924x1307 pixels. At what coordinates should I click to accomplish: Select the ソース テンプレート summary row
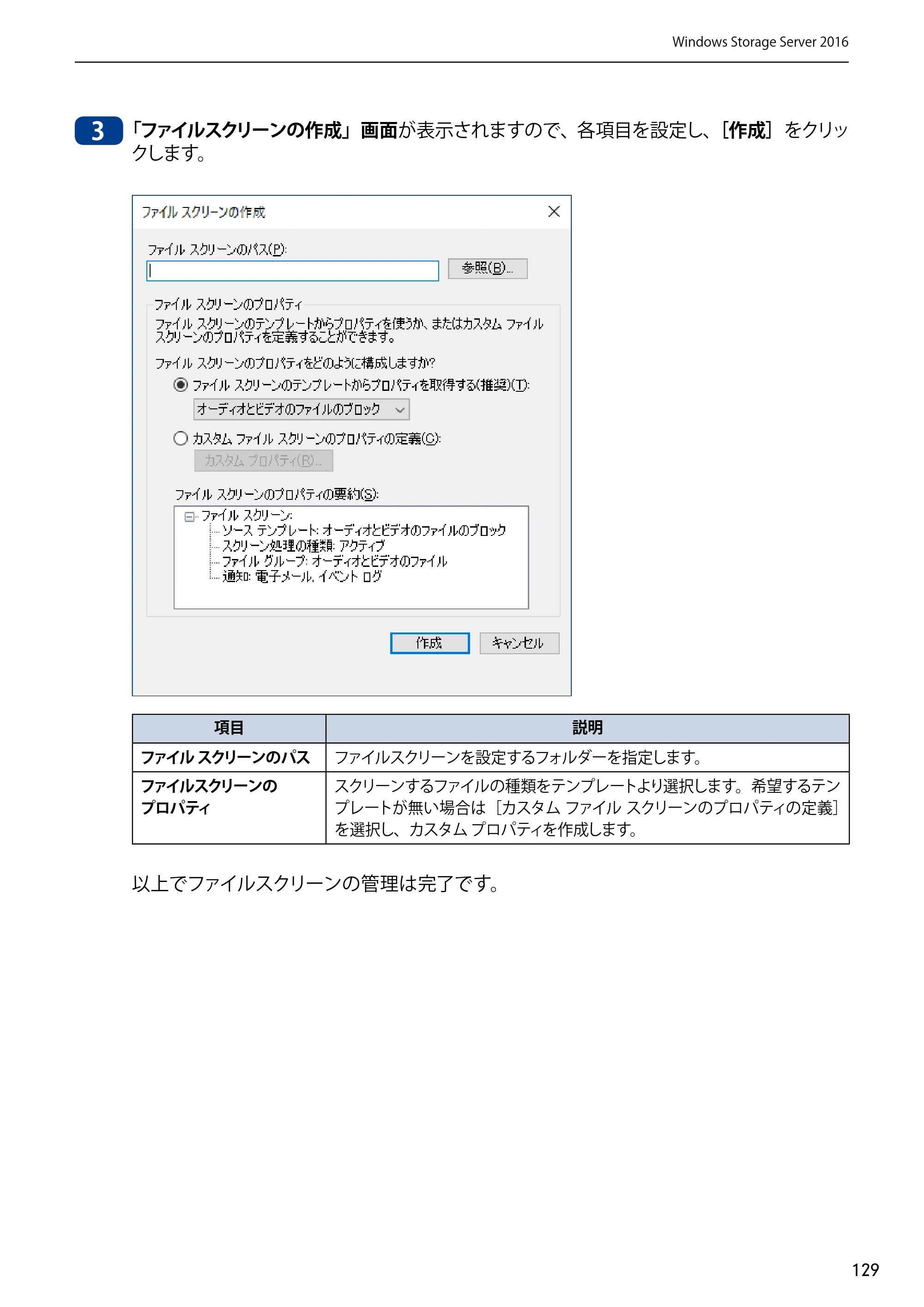363,530
